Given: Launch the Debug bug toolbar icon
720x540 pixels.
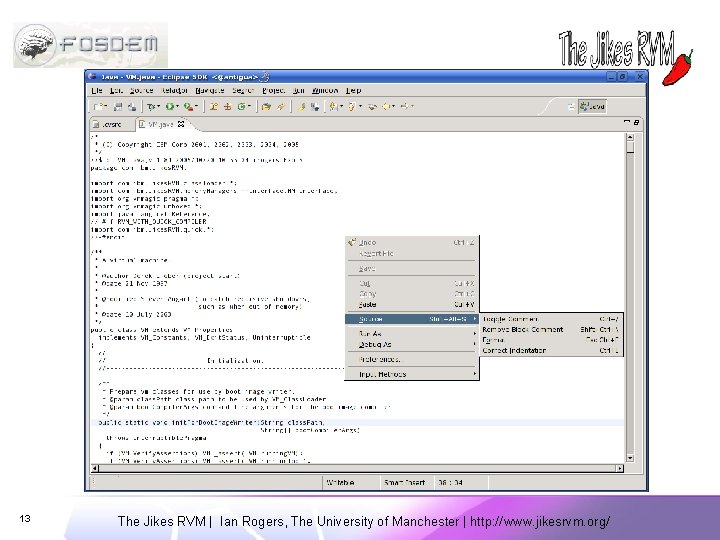Looking at the screenshot, I should [151, 107].
